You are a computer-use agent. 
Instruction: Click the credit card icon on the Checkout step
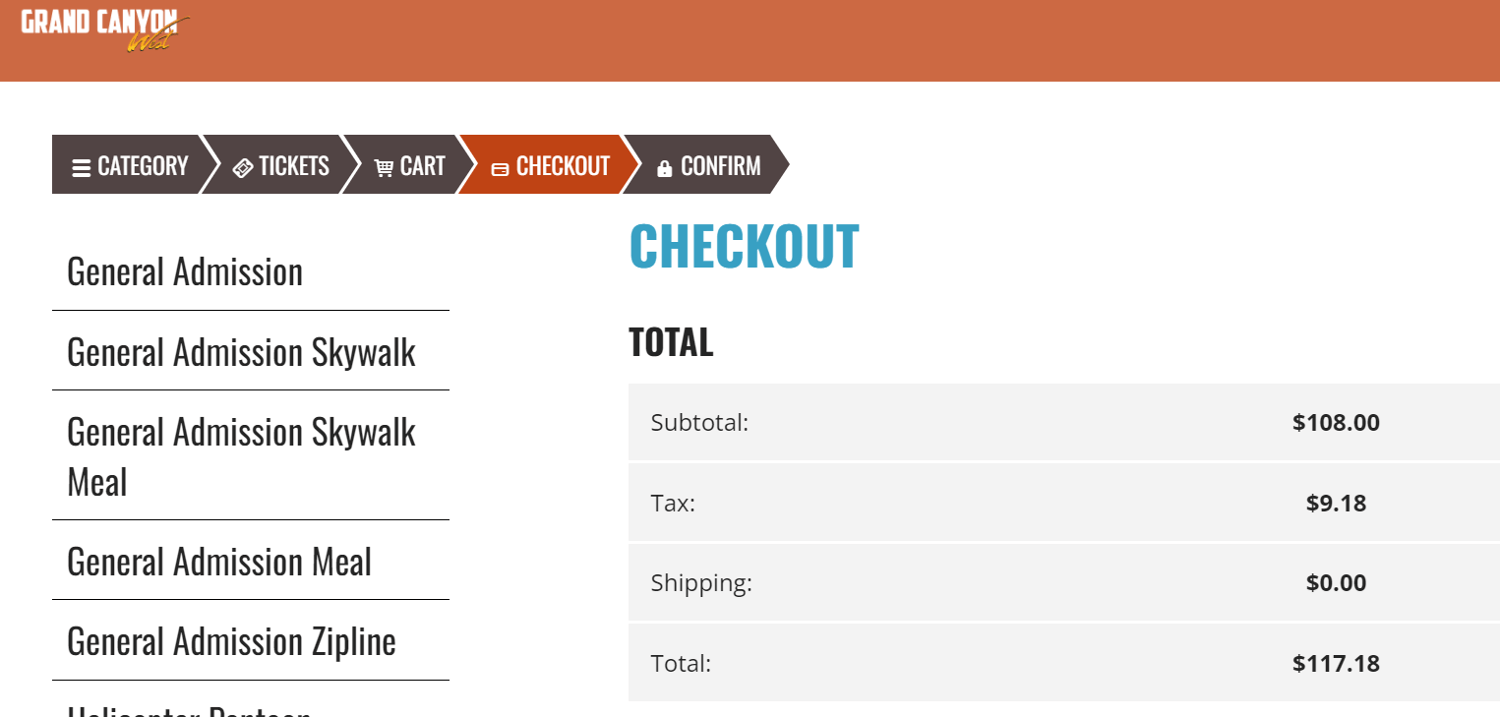(500, 166)
